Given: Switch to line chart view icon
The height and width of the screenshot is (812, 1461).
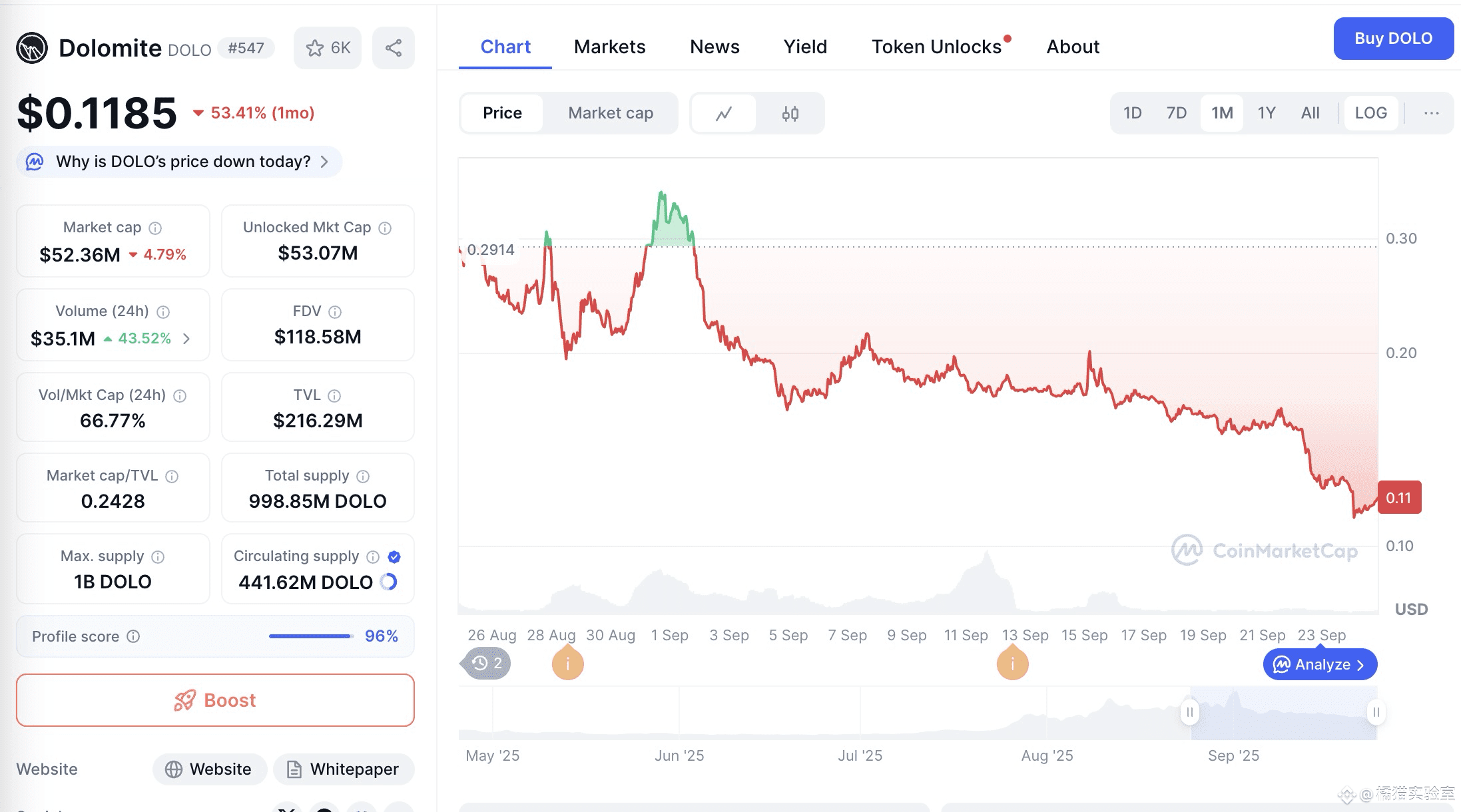Looking at the screenshot, I should click(x=724, y=114).
